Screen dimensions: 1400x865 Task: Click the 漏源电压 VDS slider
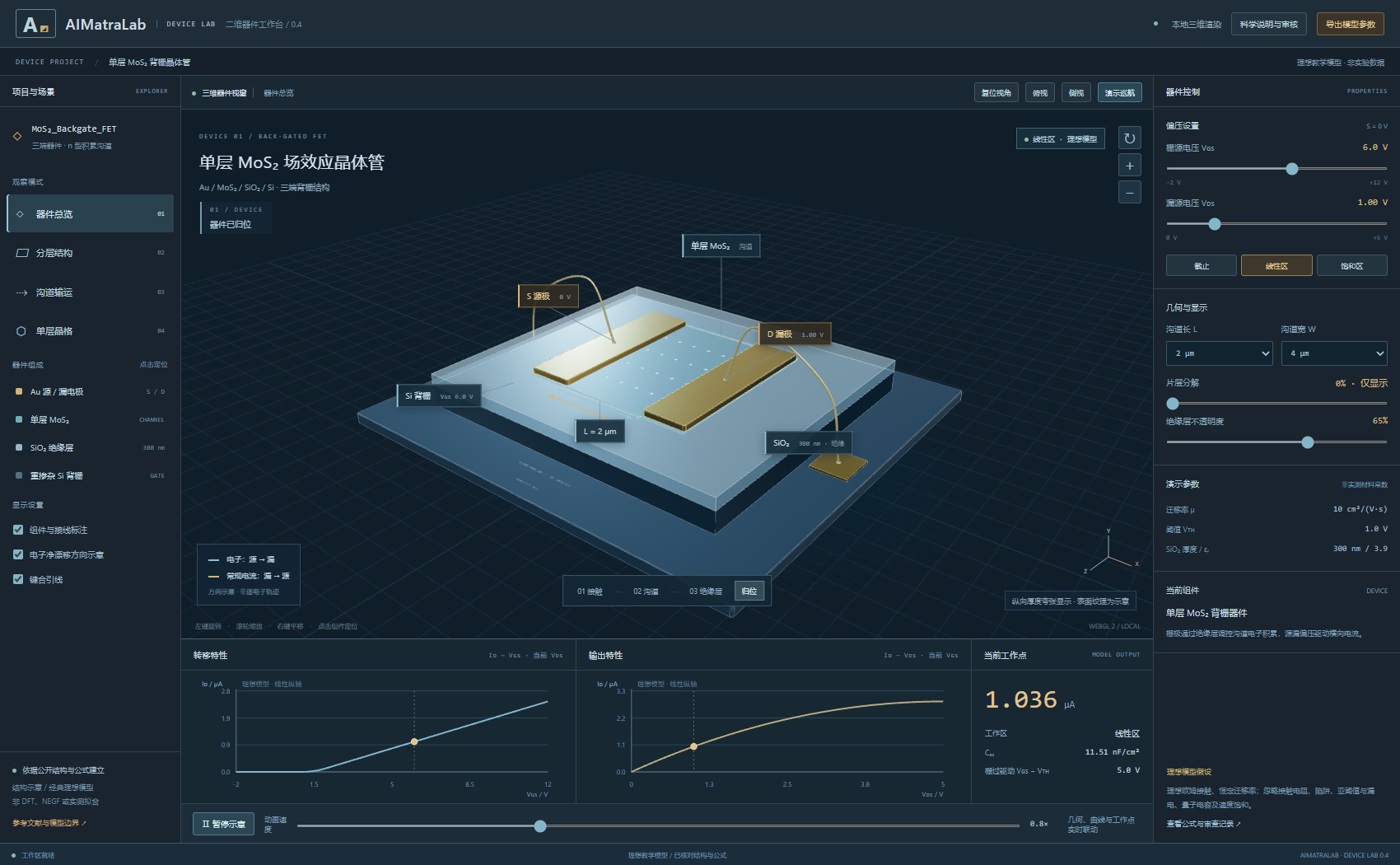1276,224
